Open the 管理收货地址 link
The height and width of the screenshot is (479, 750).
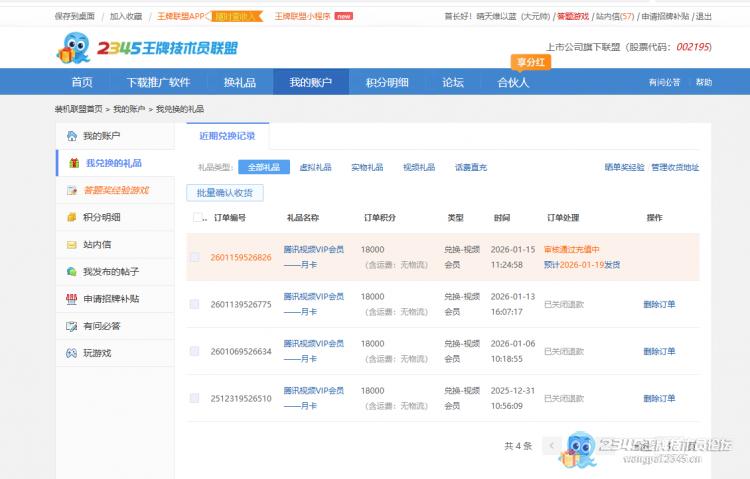click(675, 167)
